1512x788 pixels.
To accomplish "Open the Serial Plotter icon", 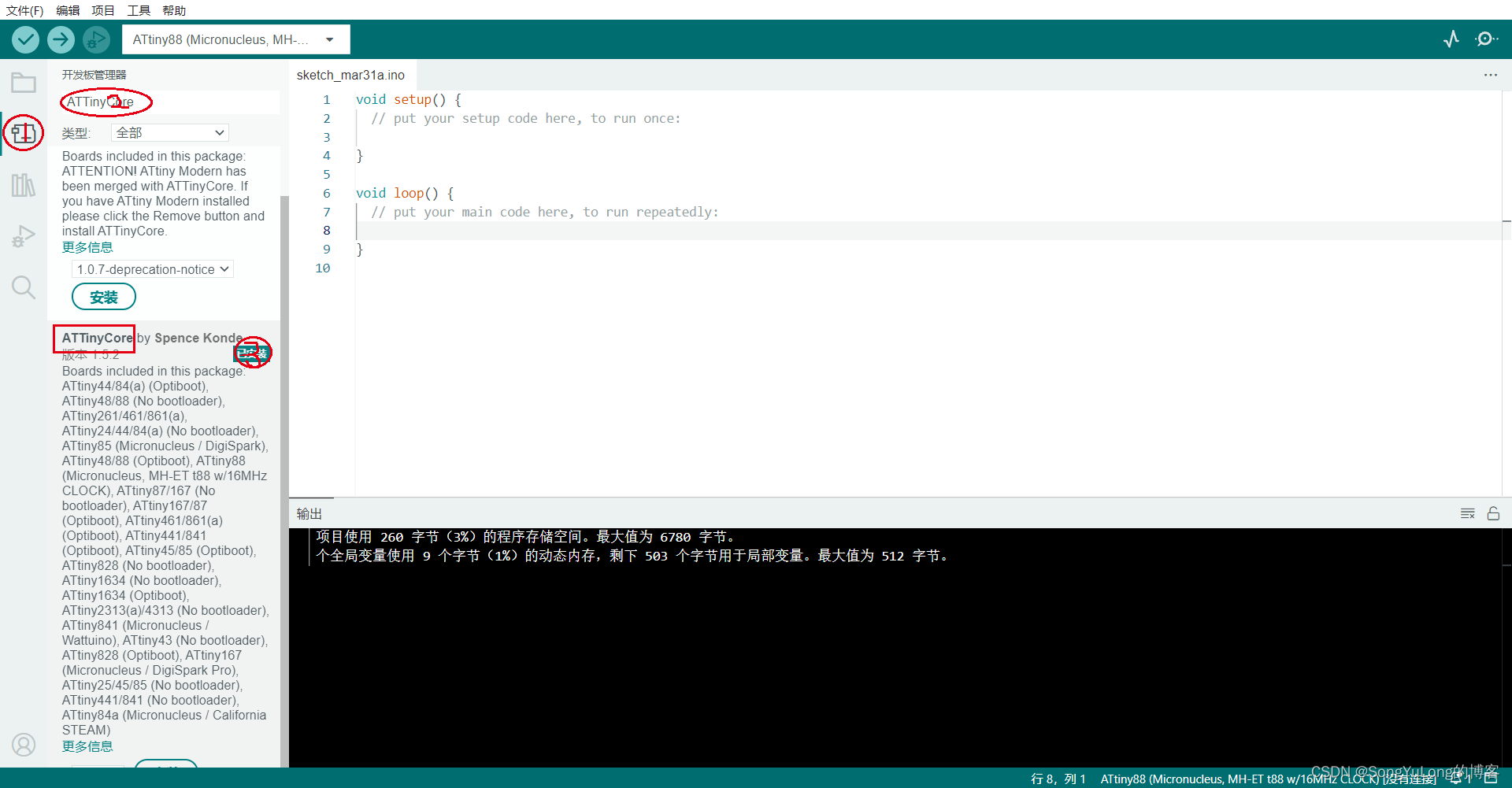I will pyautogui.click(x=1451, y=39).
